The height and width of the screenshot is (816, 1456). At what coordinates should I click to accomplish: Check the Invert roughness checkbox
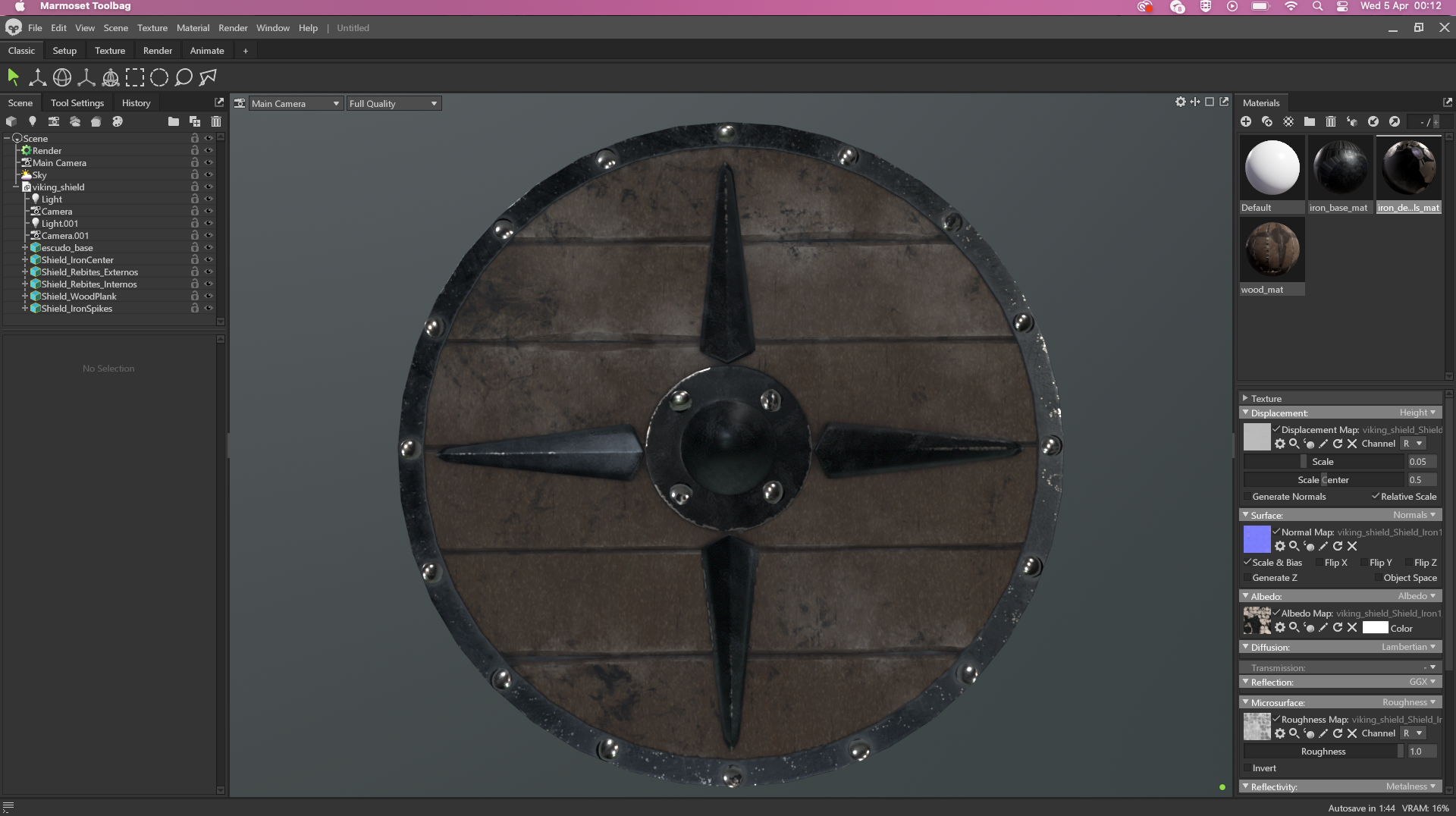tap(1247, 768)
